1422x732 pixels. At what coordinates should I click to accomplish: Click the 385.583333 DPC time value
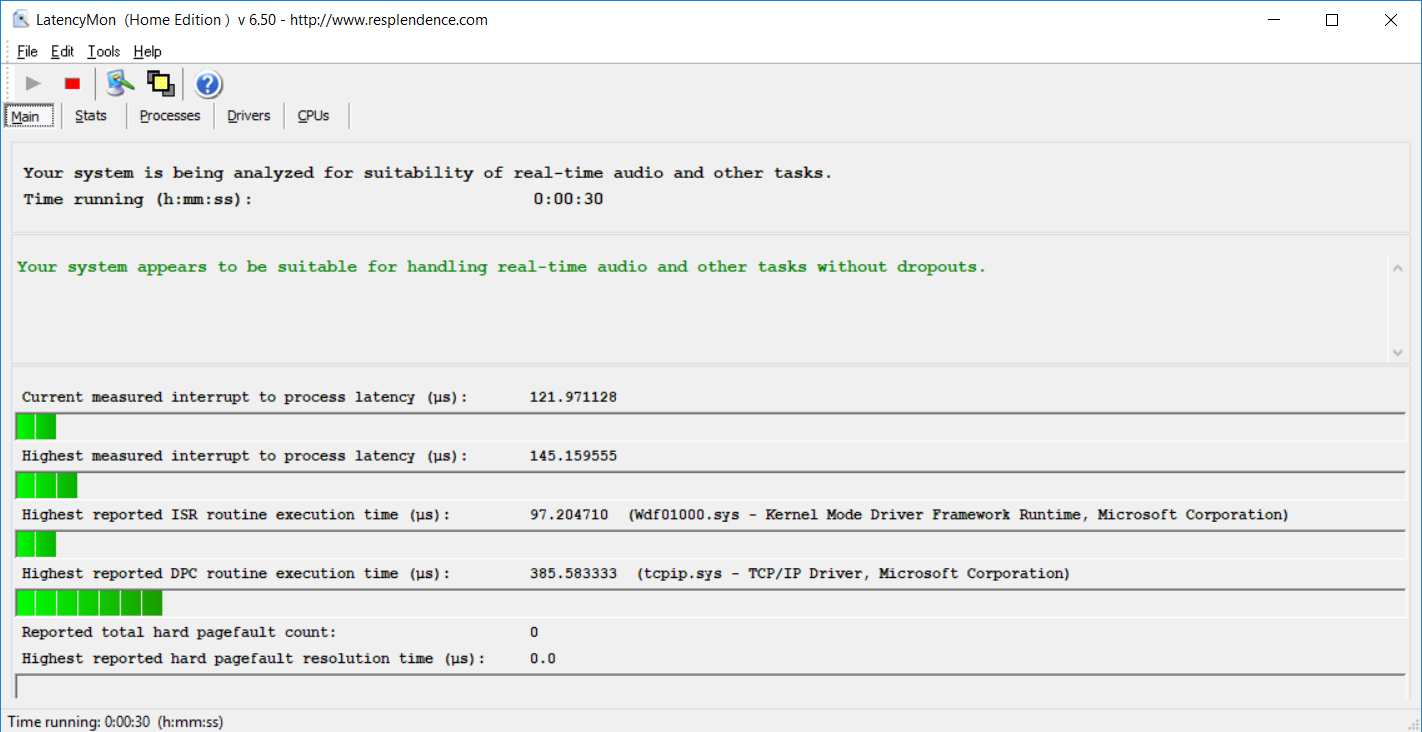[x=573, y=574]
